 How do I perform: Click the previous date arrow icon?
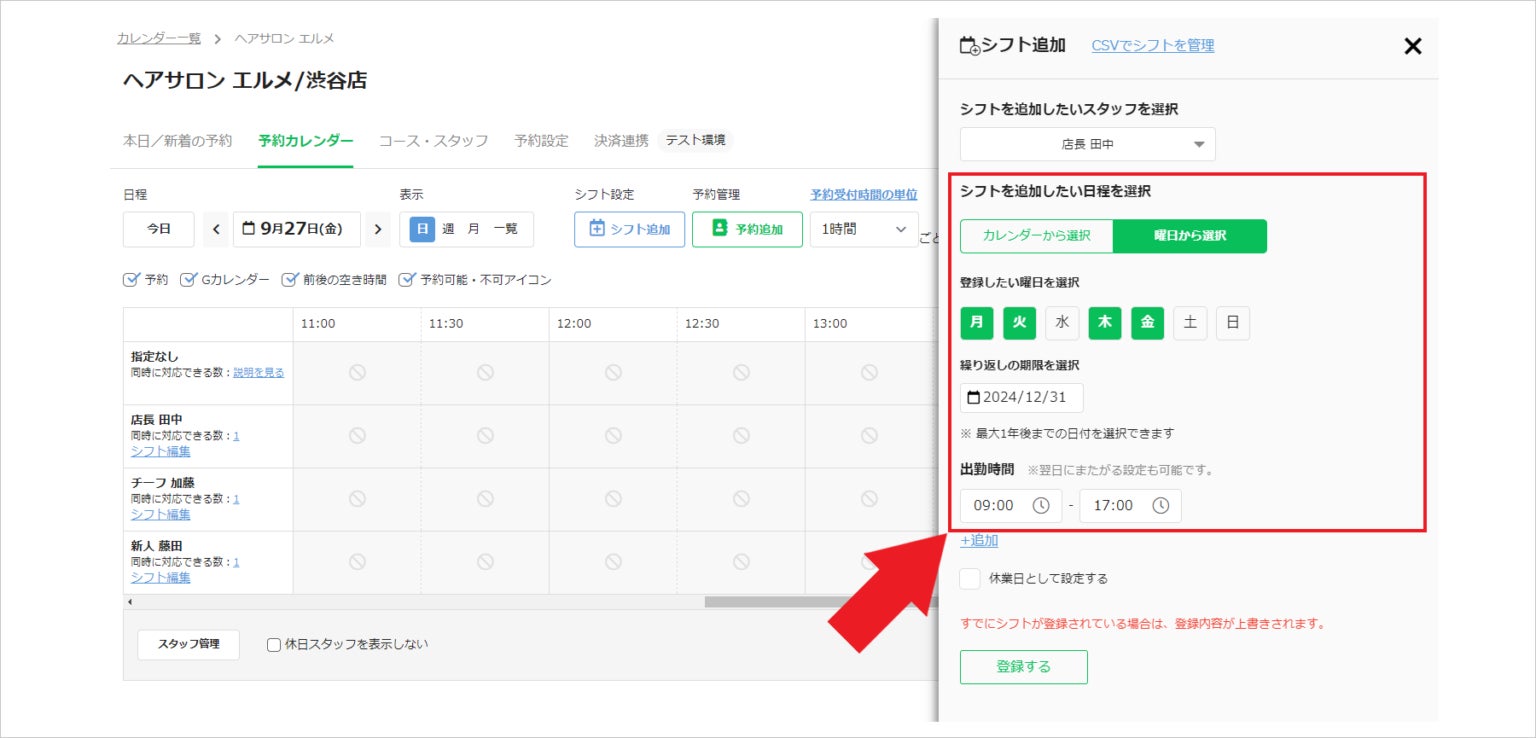[x=217, y=229]
